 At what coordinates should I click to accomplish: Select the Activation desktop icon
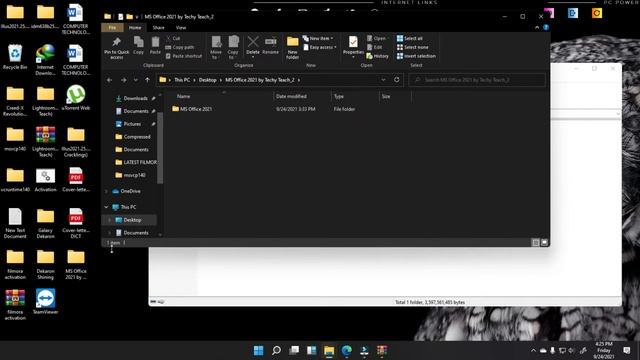pos(45,180)
